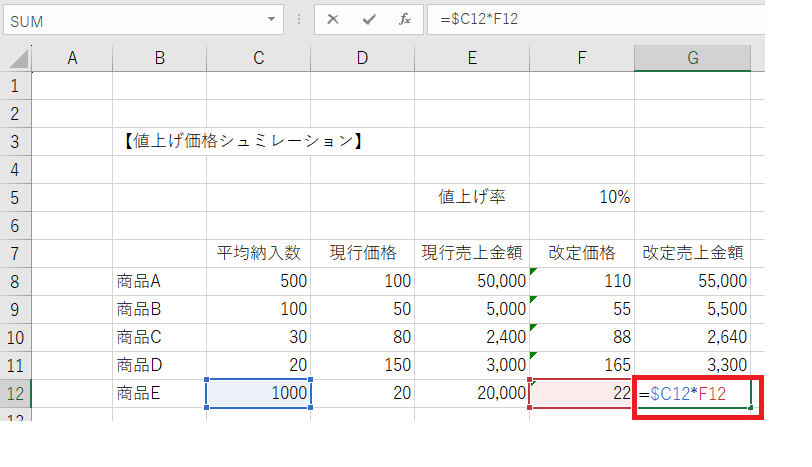The width and height of the screenshot is (812, 467).
Task: Click the editing cell with =$C12*F12
Action: click(x=692, y=393)
